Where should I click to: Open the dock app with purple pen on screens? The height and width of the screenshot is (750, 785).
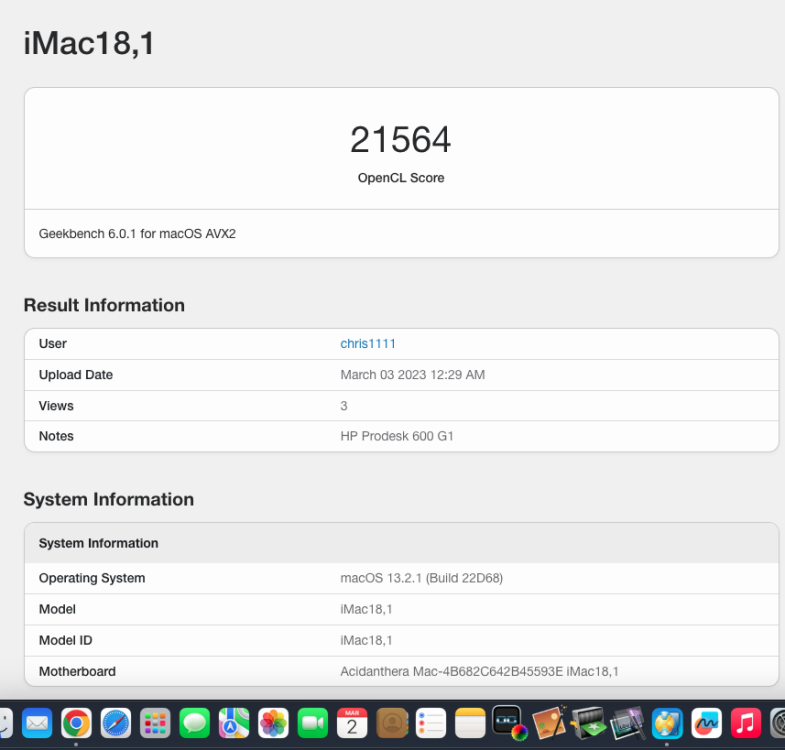click(x=628, y=723)
